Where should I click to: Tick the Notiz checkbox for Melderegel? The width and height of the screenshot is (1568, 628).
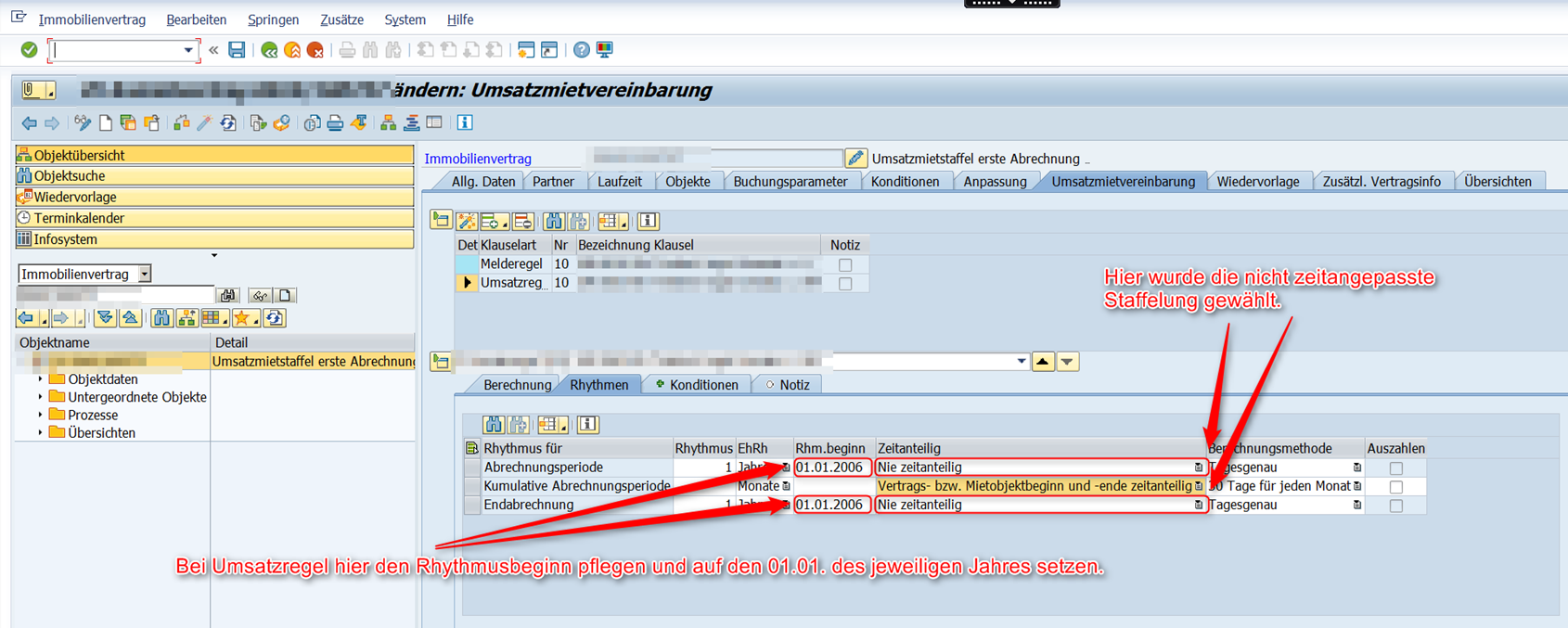845,265
